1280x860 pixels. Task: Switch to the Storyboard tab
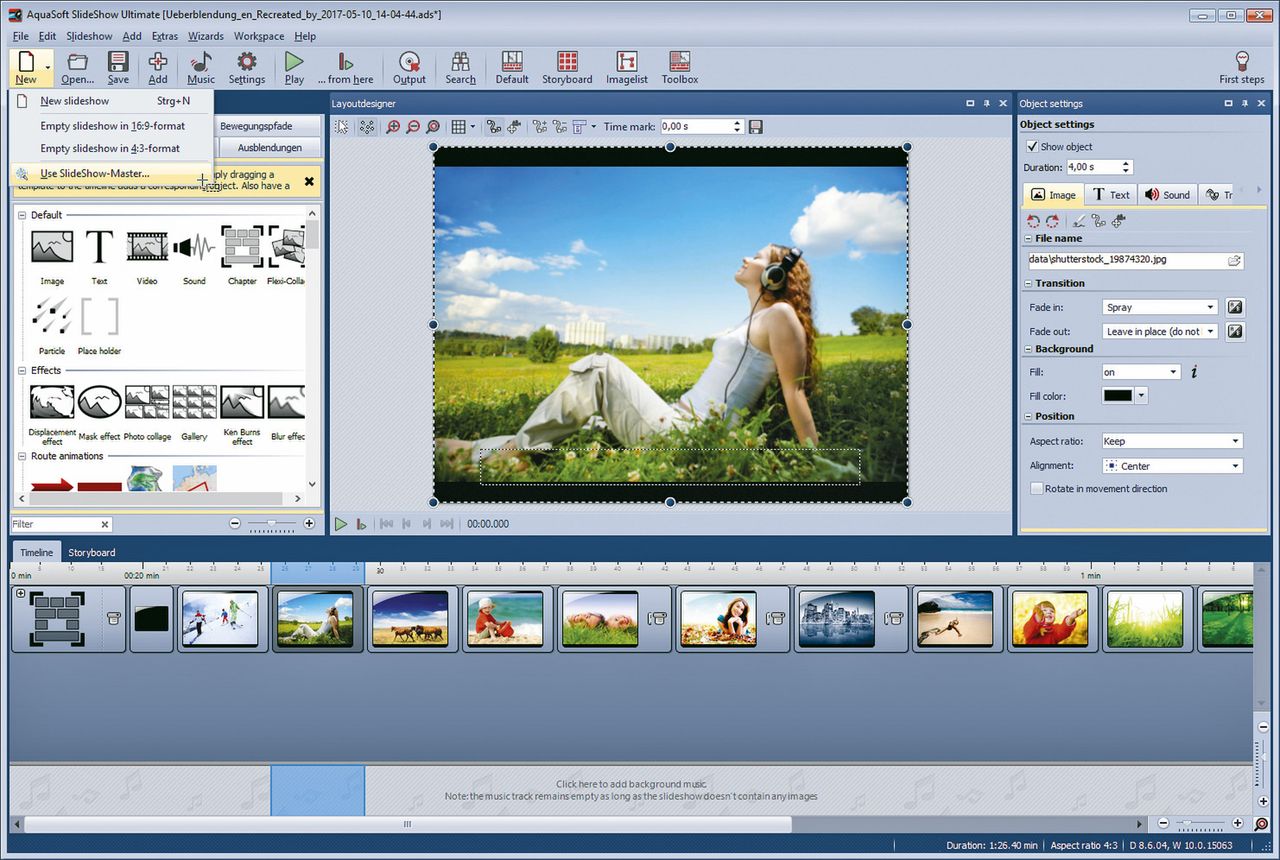pos(91,552)
